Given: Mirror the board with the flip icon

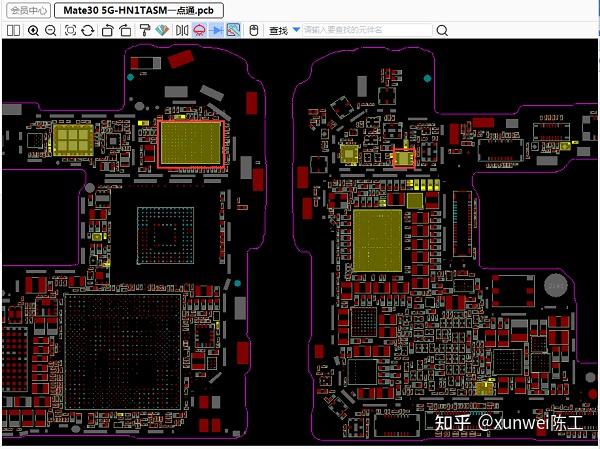Looking at the screenshot, I should 182,30.
